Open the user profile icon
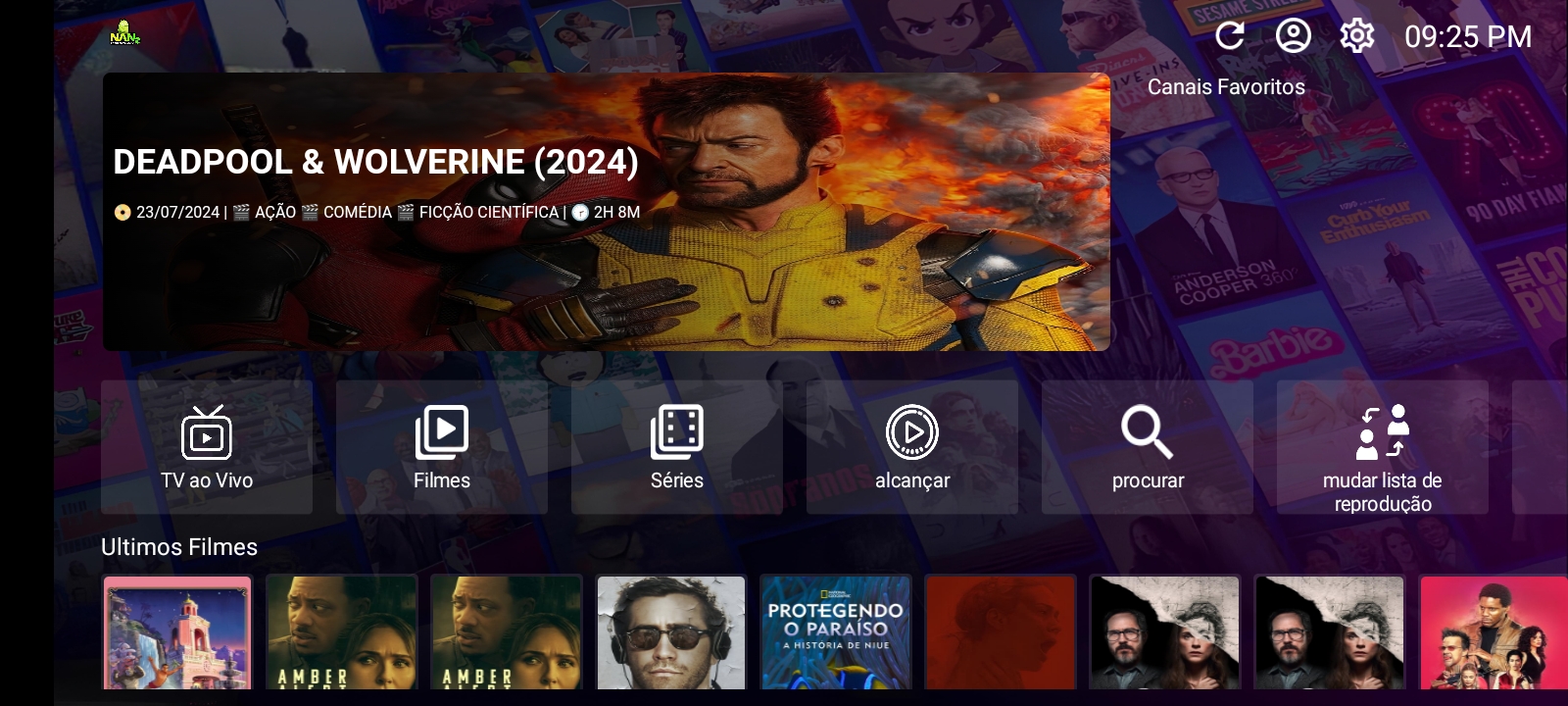The image size is (1568, 706). tap(1294, 36)
